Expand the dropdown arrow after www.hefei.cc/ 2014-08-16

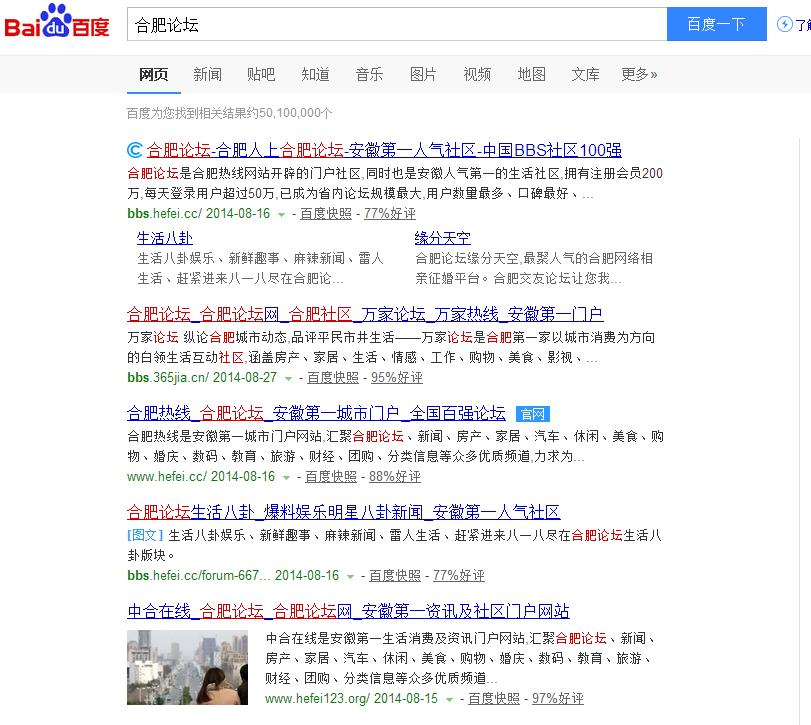coord(287,477)
